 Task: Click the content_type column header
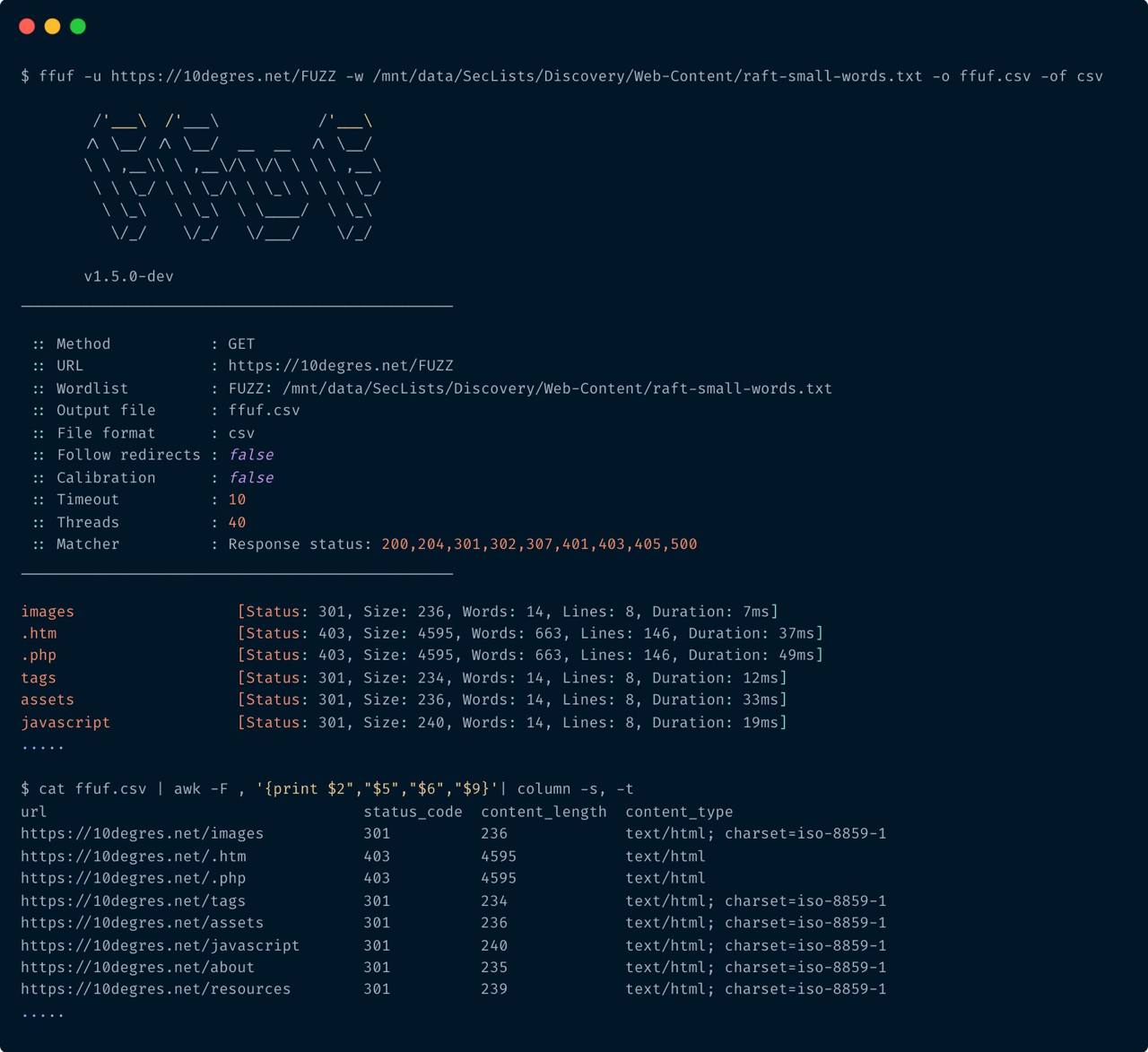click(x=679, y=812)
